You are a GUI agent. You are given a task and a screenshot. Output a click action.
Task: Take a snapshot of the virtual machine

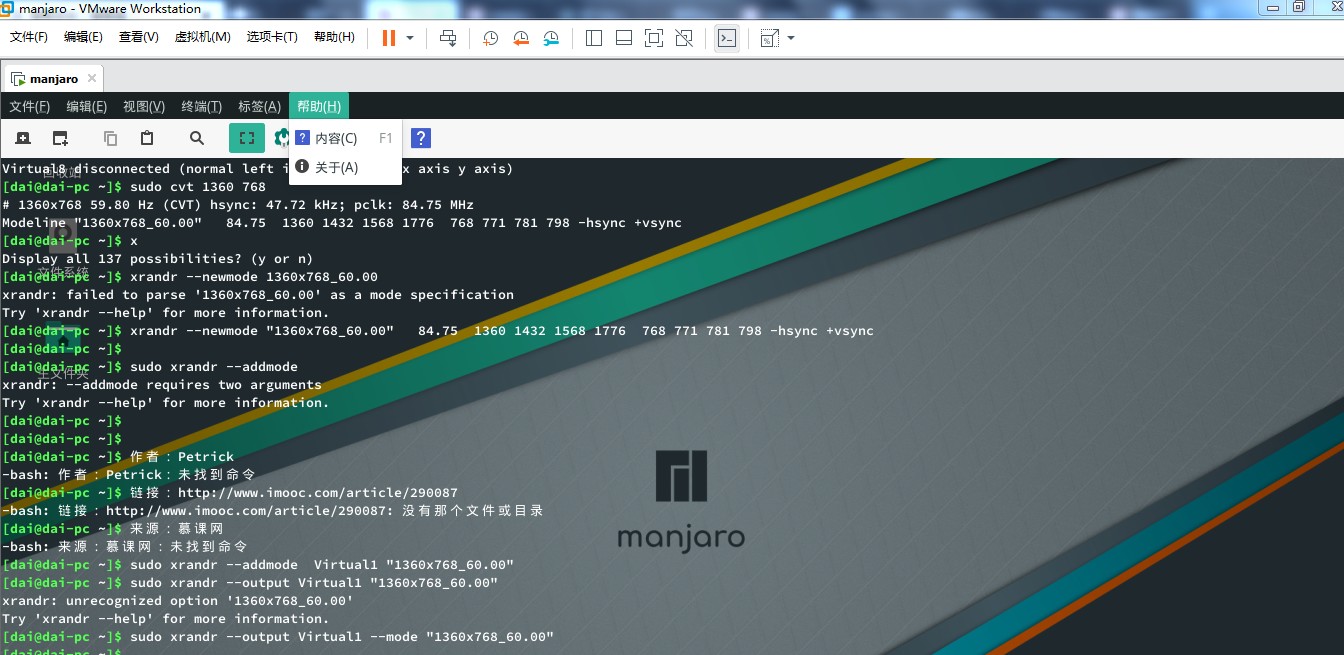pos(490,38)
